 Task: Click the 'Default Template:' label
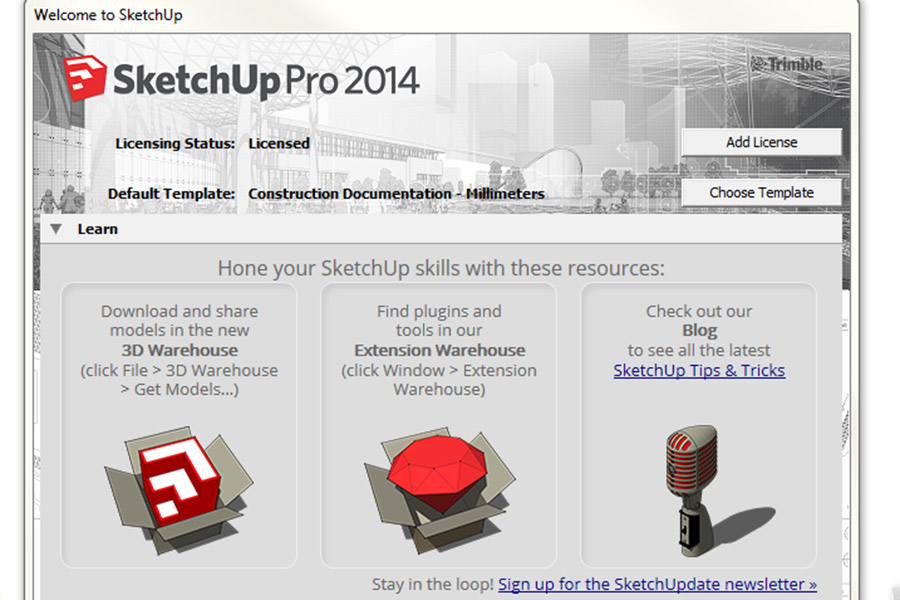coord(172,194)
